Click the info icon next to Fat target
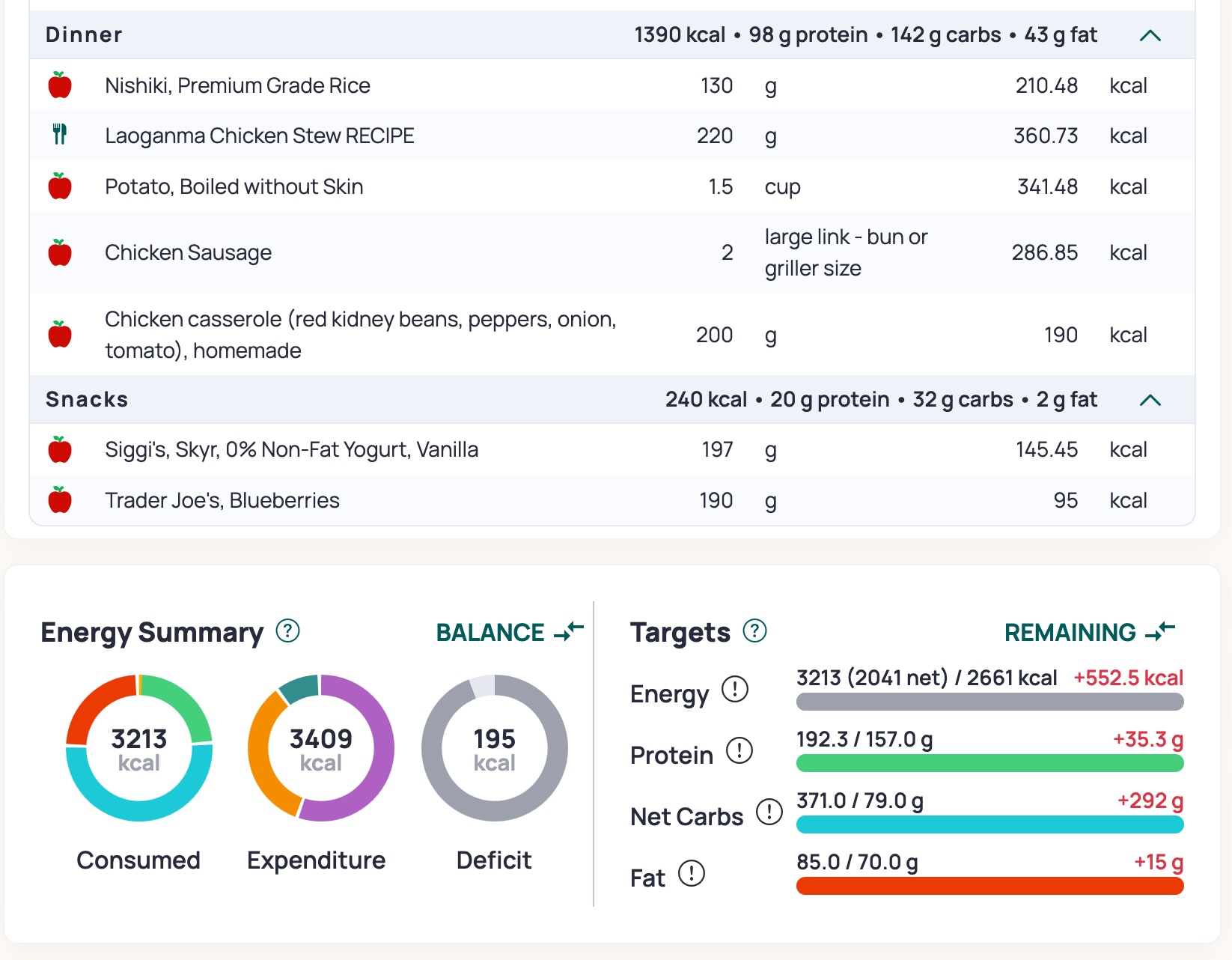Image resolution: width=1232 pixels, height=960 pixels. [x=692, y=873]
